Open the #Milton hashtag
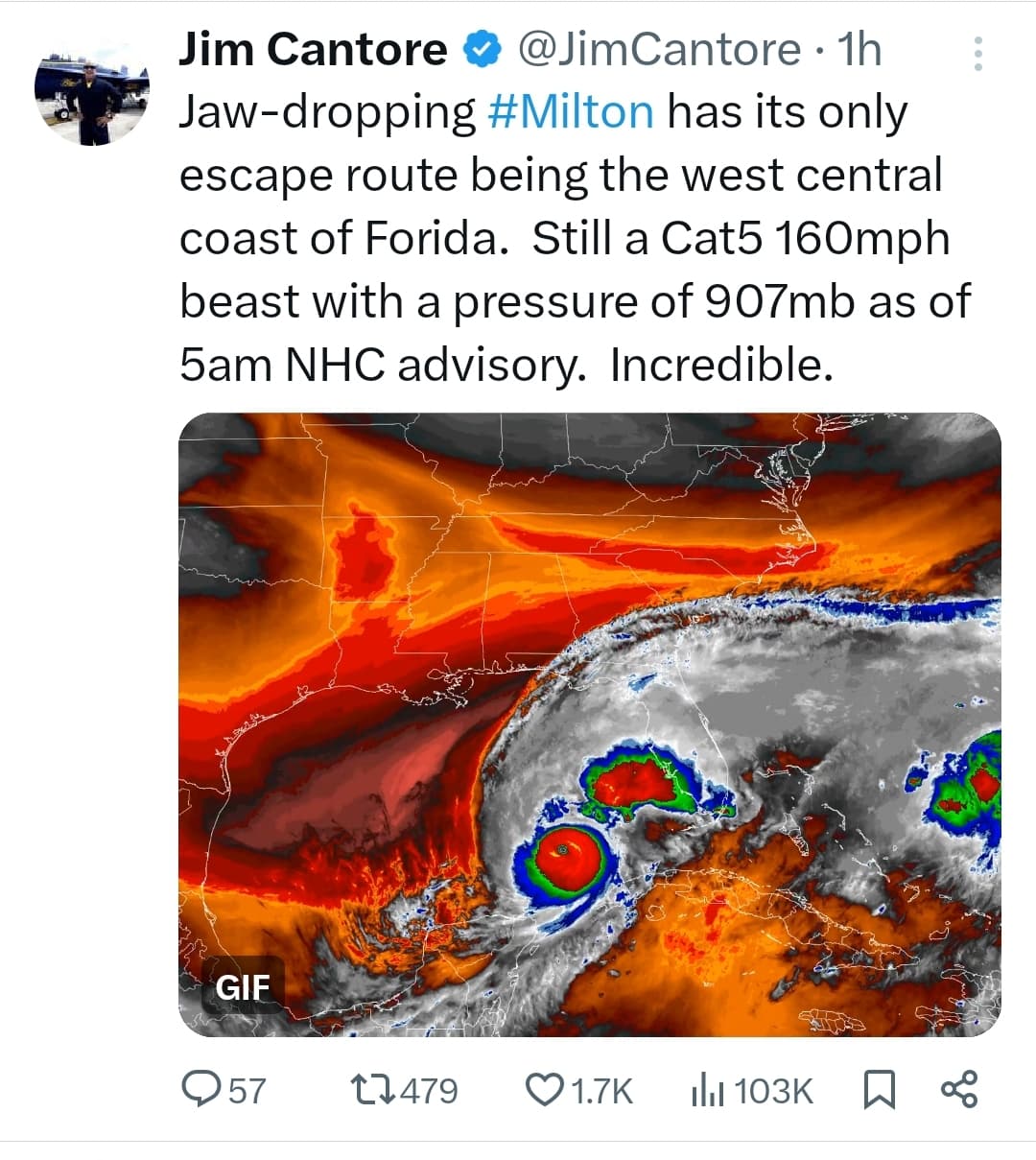This screenshot has height=1160, width=1036. point(571,112)
